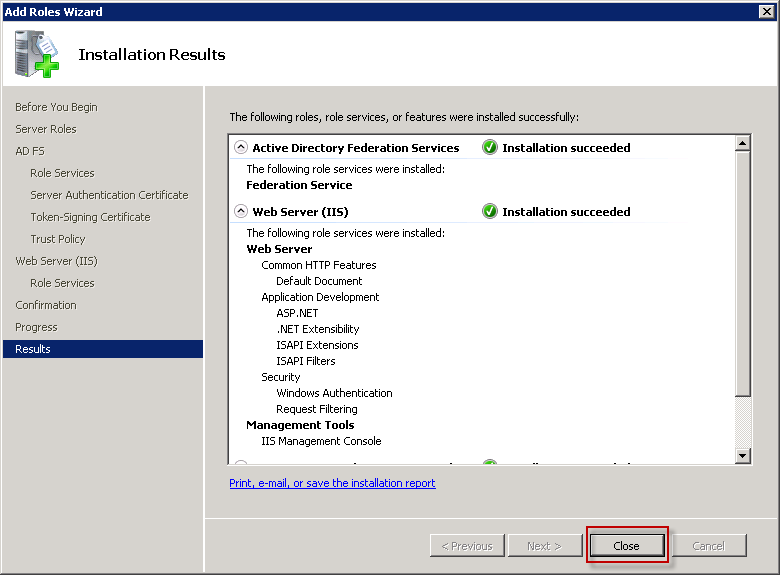Viewport: 780px width, 575px height.
Task: Close the Add Roles Wizard window
Action: pos(767,11)
